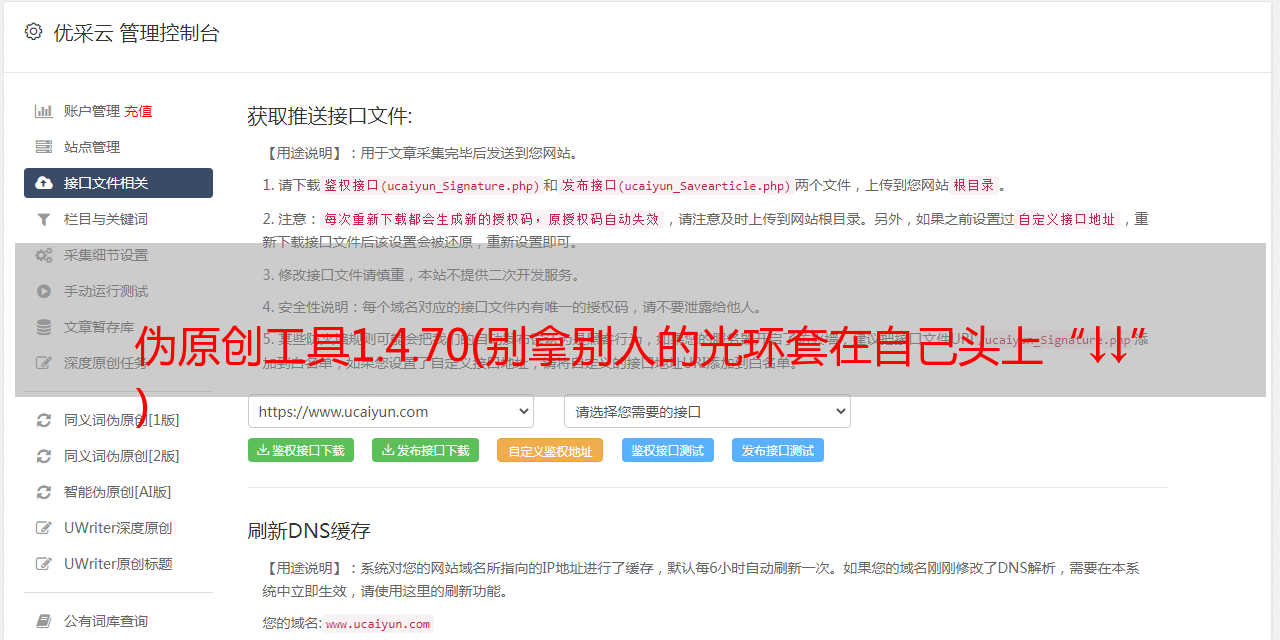
Task: Click the refresh icon for 同义词伪原创[1版]
Action: click(44, 420)
